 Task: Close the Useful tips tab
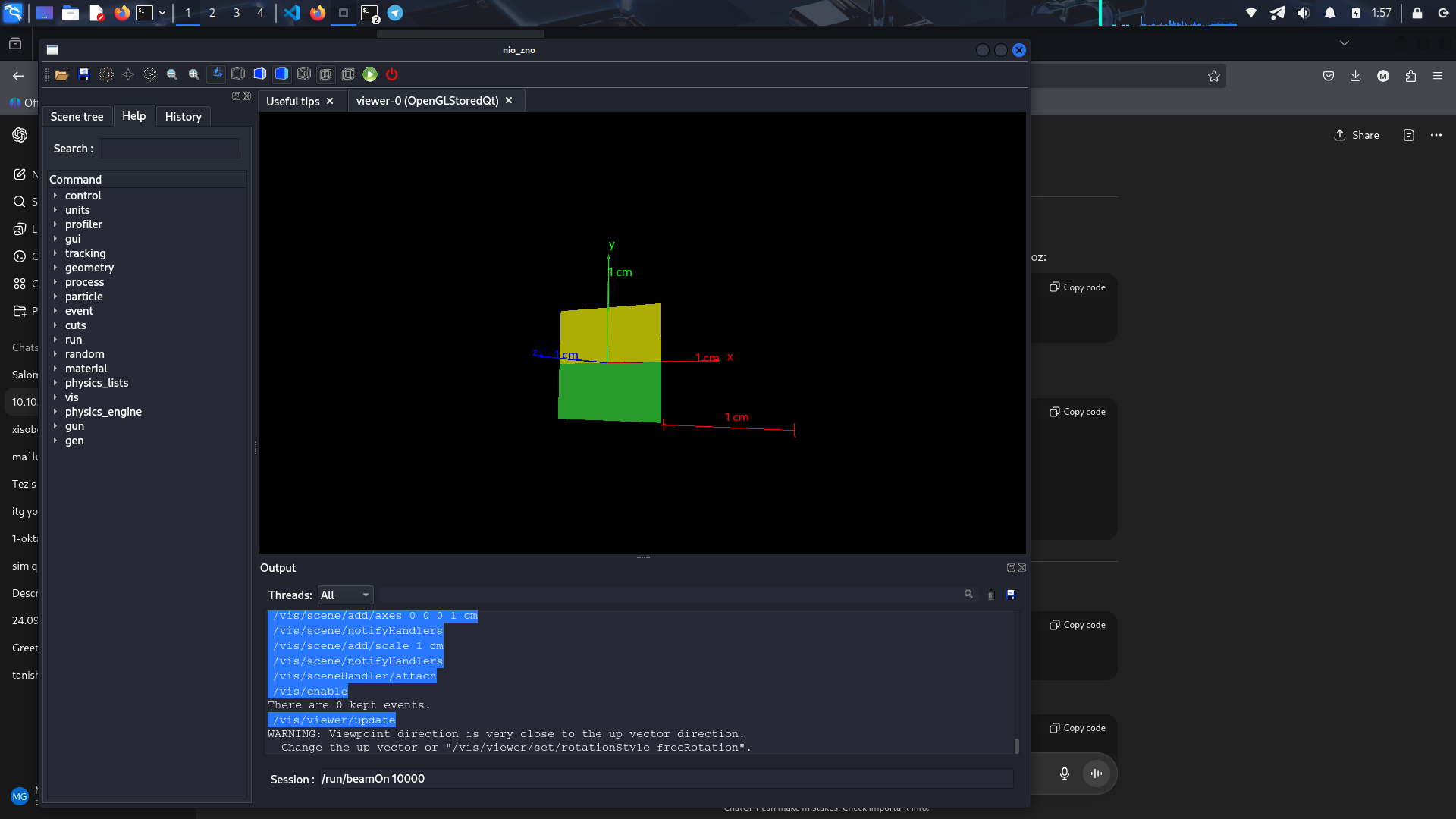click(x=330, y=101)
